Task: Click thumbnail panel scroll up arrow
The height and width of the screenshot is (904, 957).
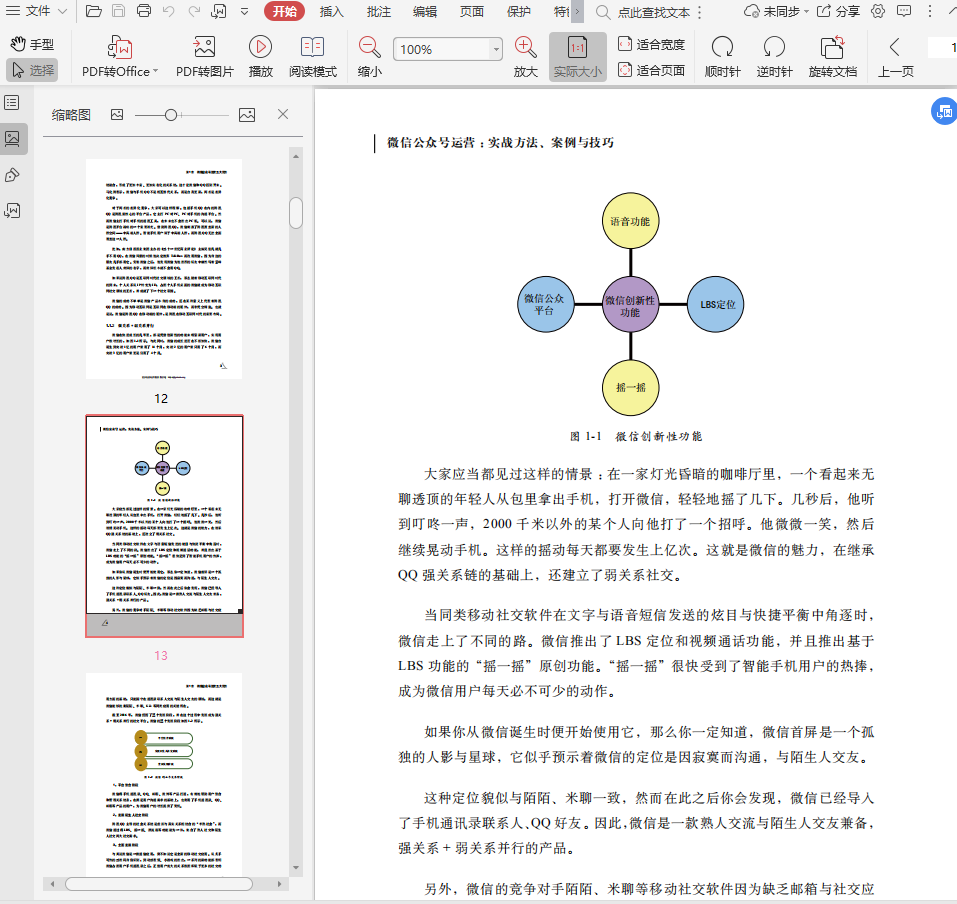Action: pos(296,156)
